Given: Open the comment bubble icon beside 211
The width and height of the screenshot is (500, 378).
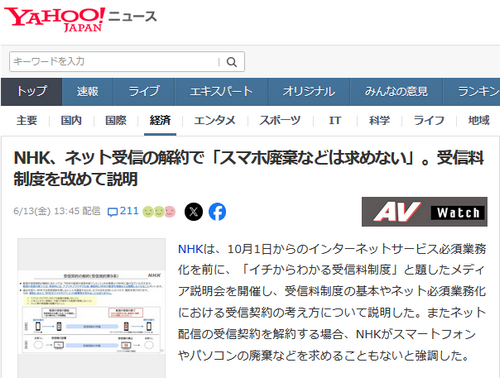Looking at the screenshot, I should pos(113,212).
